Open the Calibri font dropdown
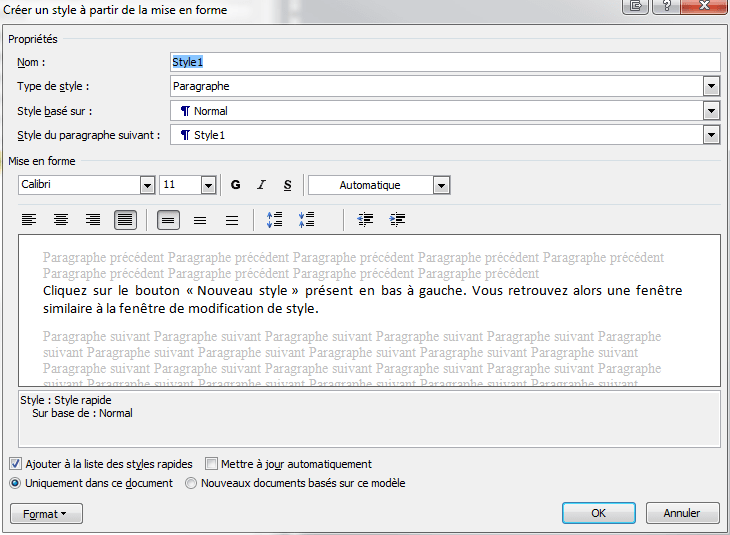The height and width of the screenshot is (535, 730). 147,185
